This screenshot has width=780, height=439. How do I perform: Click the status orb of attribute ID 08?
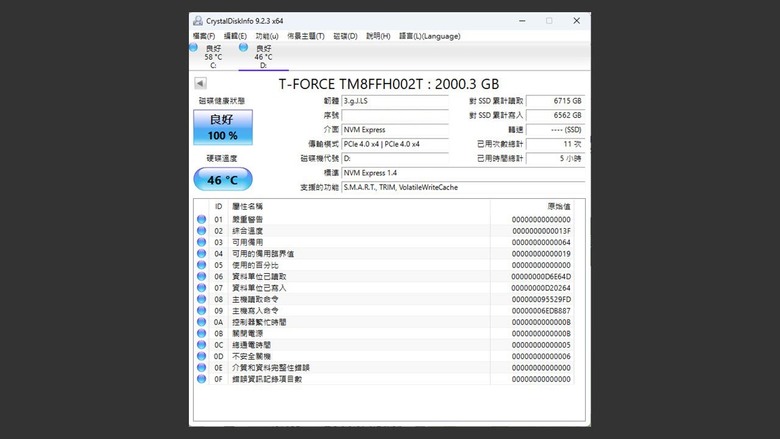tap(201, 299)
